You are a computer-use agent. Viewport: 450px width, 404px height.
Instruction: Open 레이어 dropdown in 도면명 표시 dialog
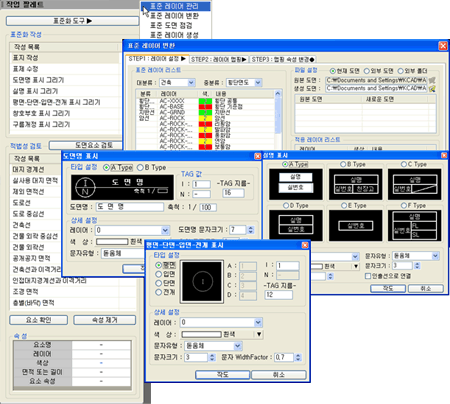coord(165,230)
